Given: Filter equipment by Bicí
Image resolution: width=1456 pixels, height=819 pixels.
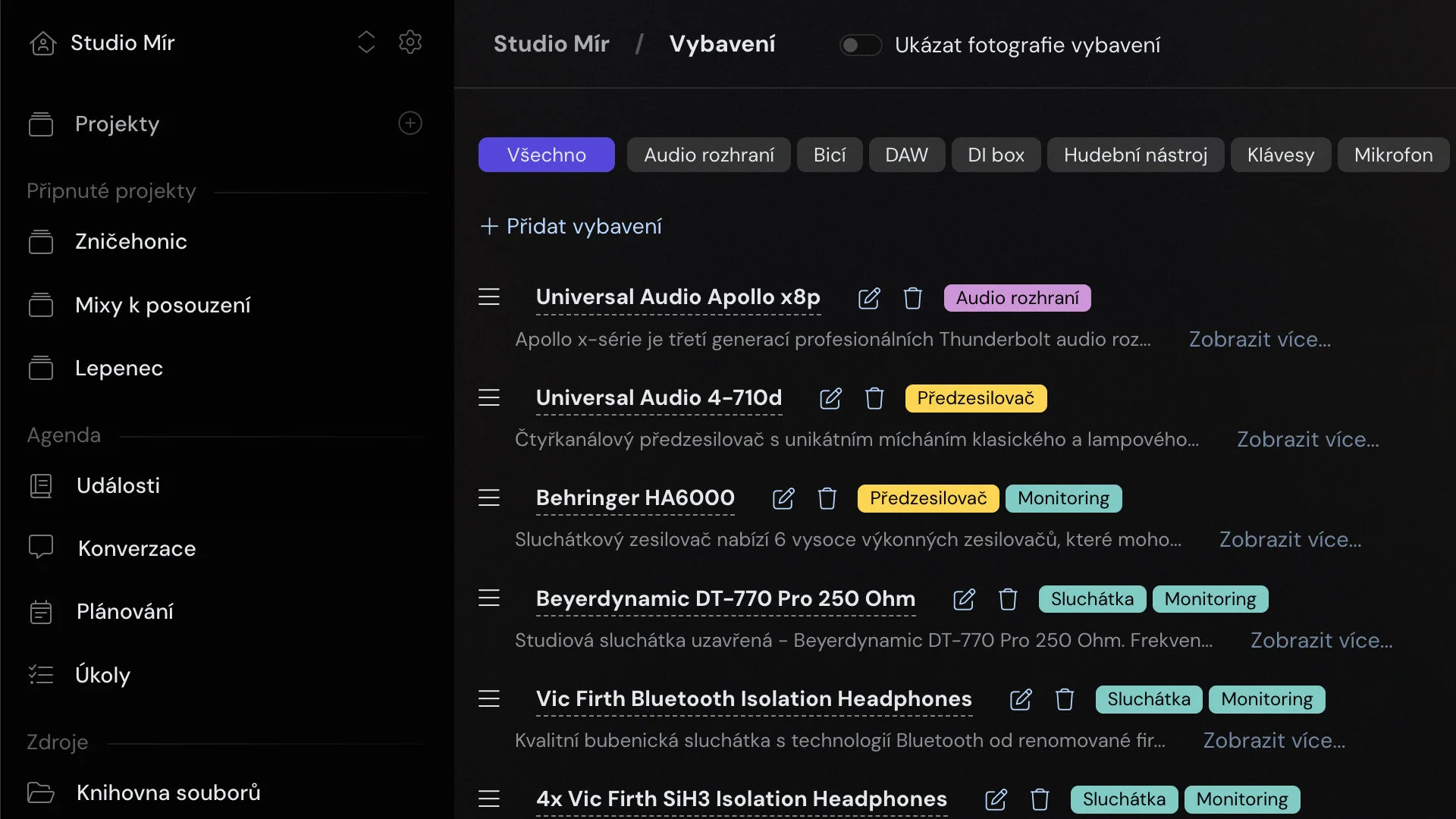Looking at the screenshot, I should click(830, 155).
